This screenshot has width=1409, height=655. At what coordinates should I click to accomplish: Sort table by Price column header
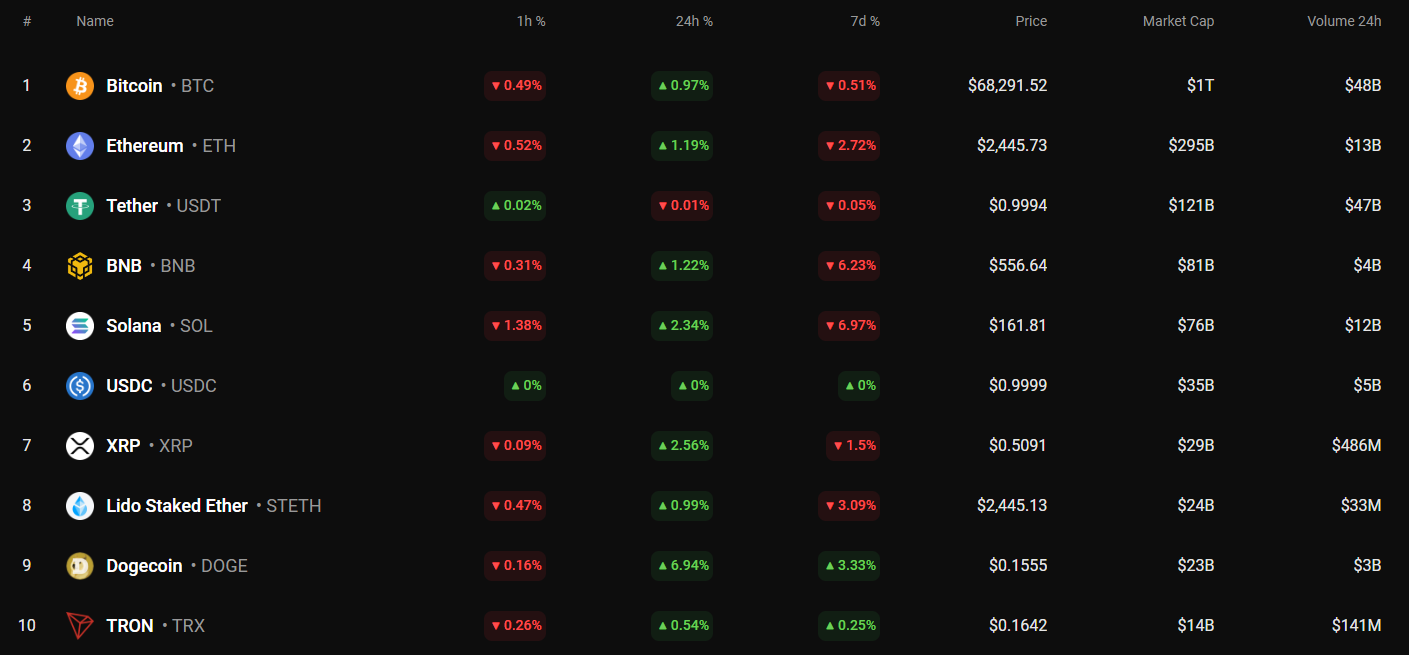tap(1031, 21)
